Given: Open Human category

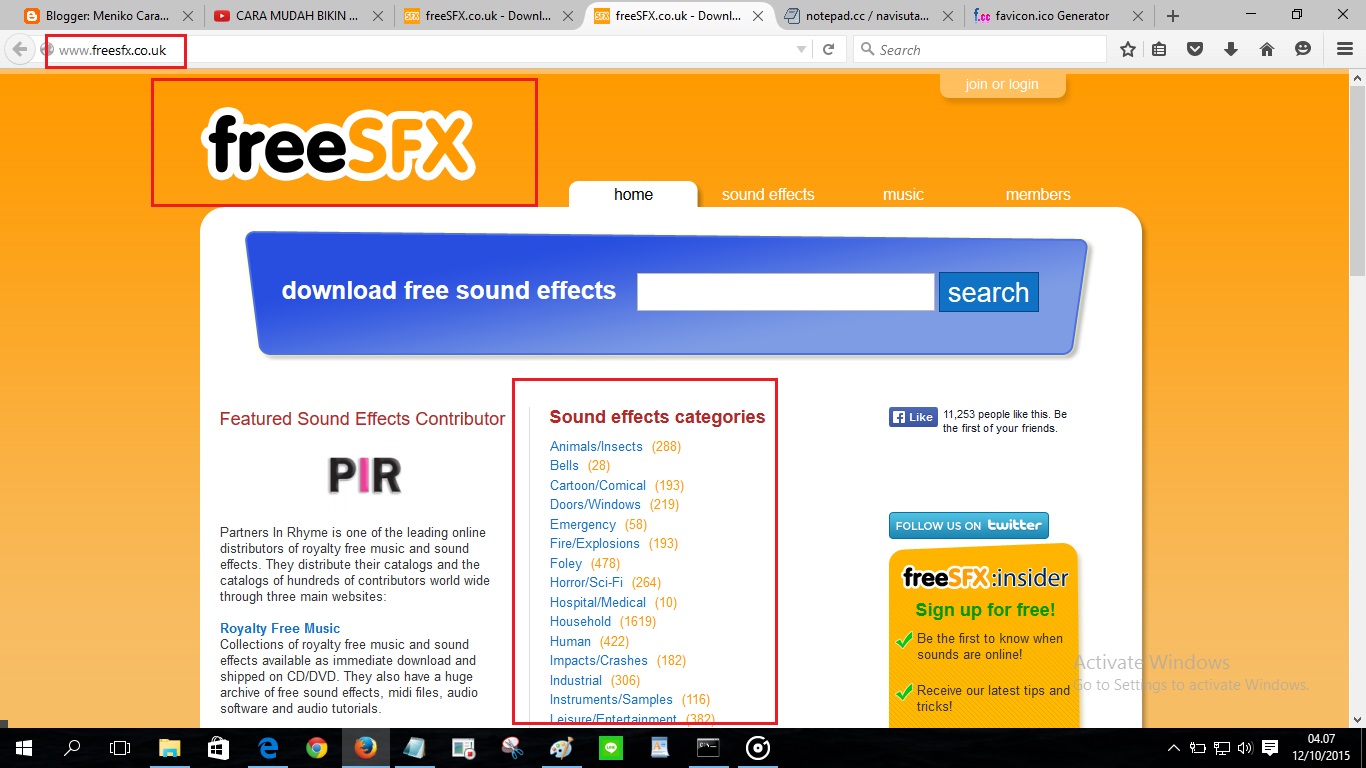Looking at the screenshot, I should (570, 641).
